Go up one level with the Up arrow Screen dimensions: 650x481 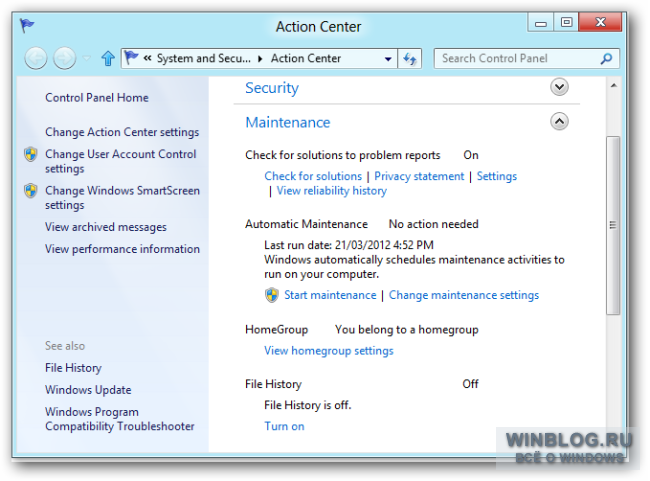coord(108,58)
